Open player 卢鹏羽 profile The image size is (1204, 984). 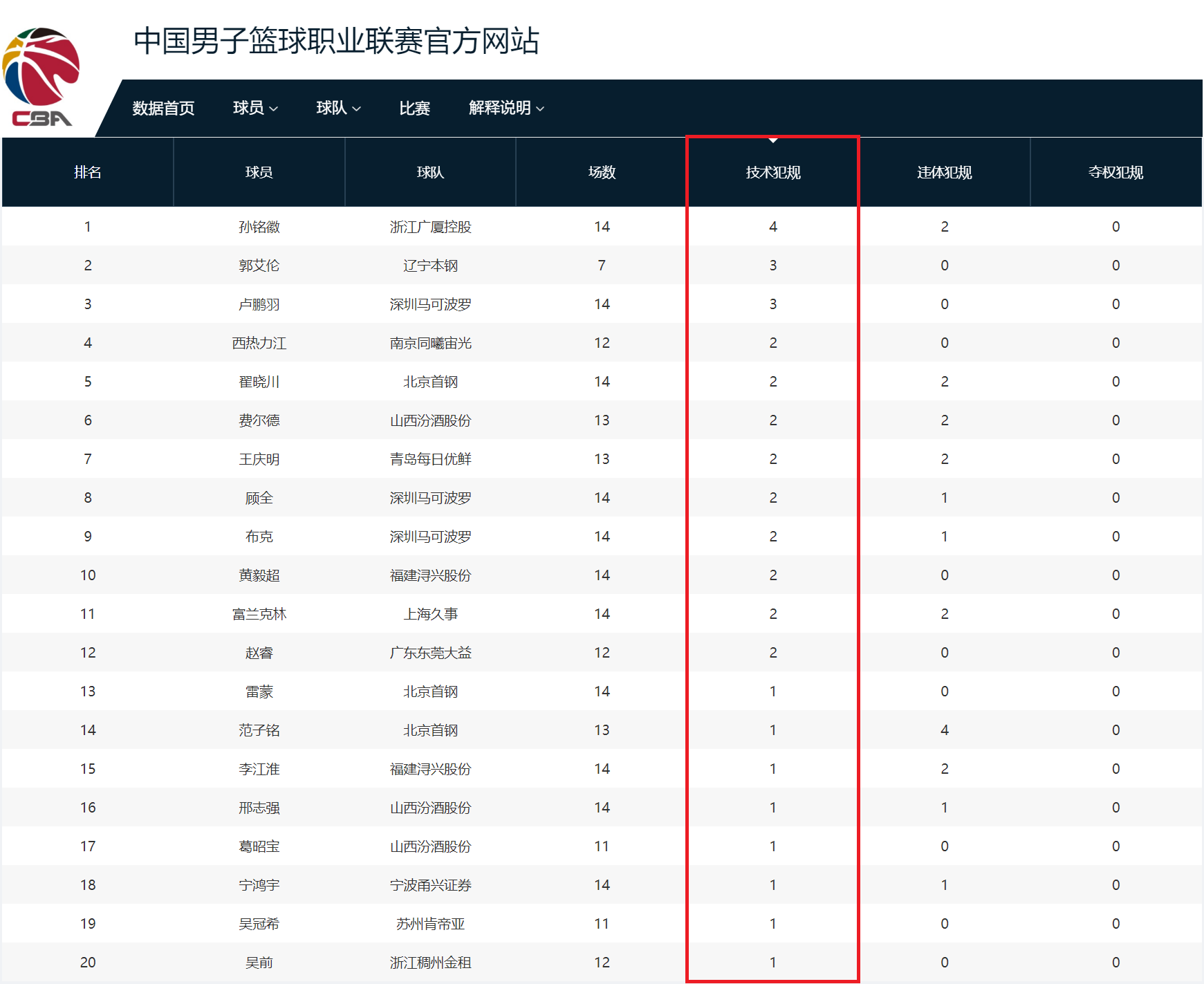pos(259,304)
